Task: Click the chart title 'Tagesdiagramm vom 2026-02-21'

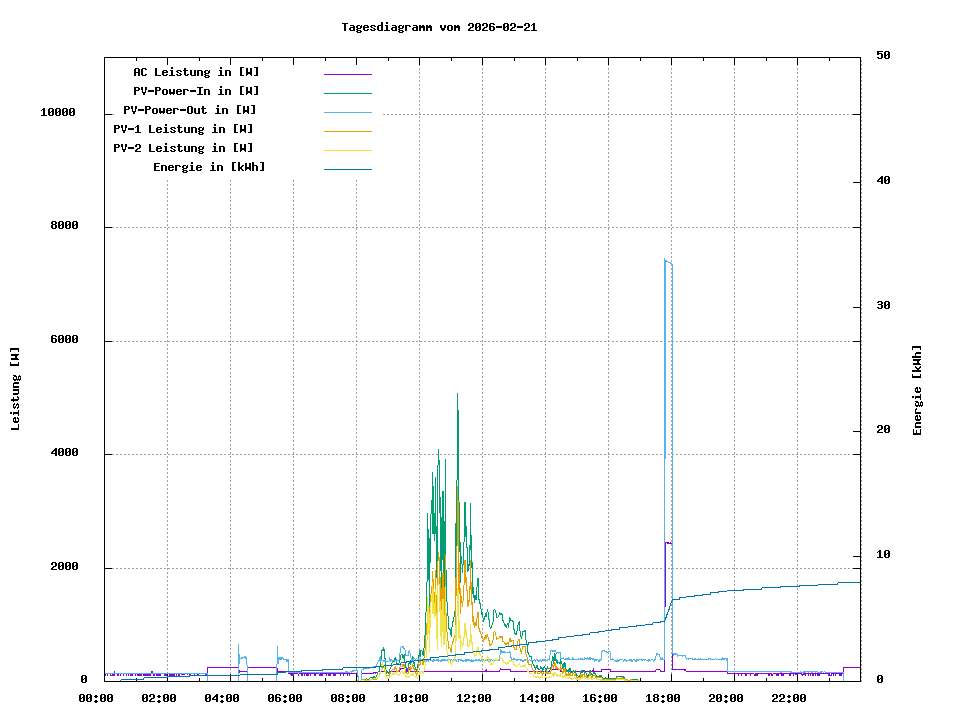Action: coord(439,27)
